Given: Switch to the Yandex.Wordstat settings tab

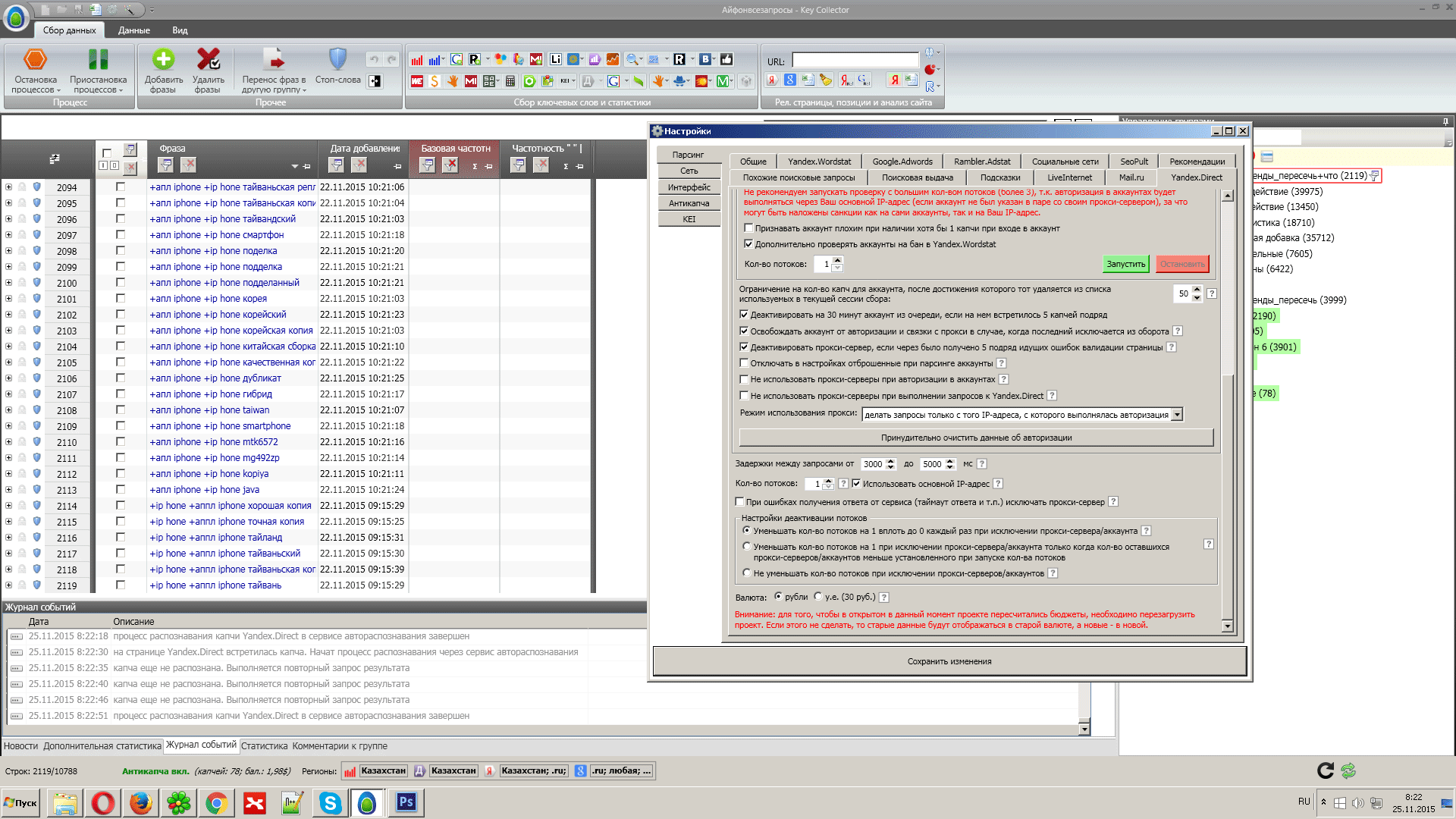Looking at the screenshot, I should pyautogui.click(x=819, y=162).
